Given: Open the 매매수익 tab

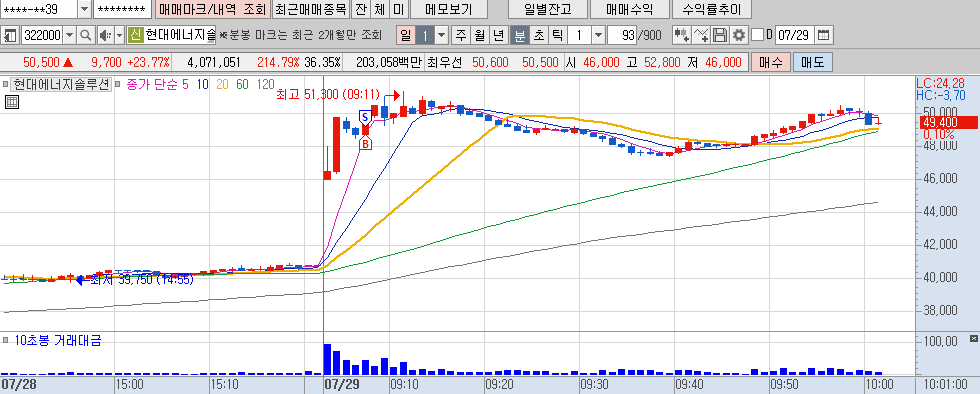Looking at the screenshot, I should [x=629, y=9].
